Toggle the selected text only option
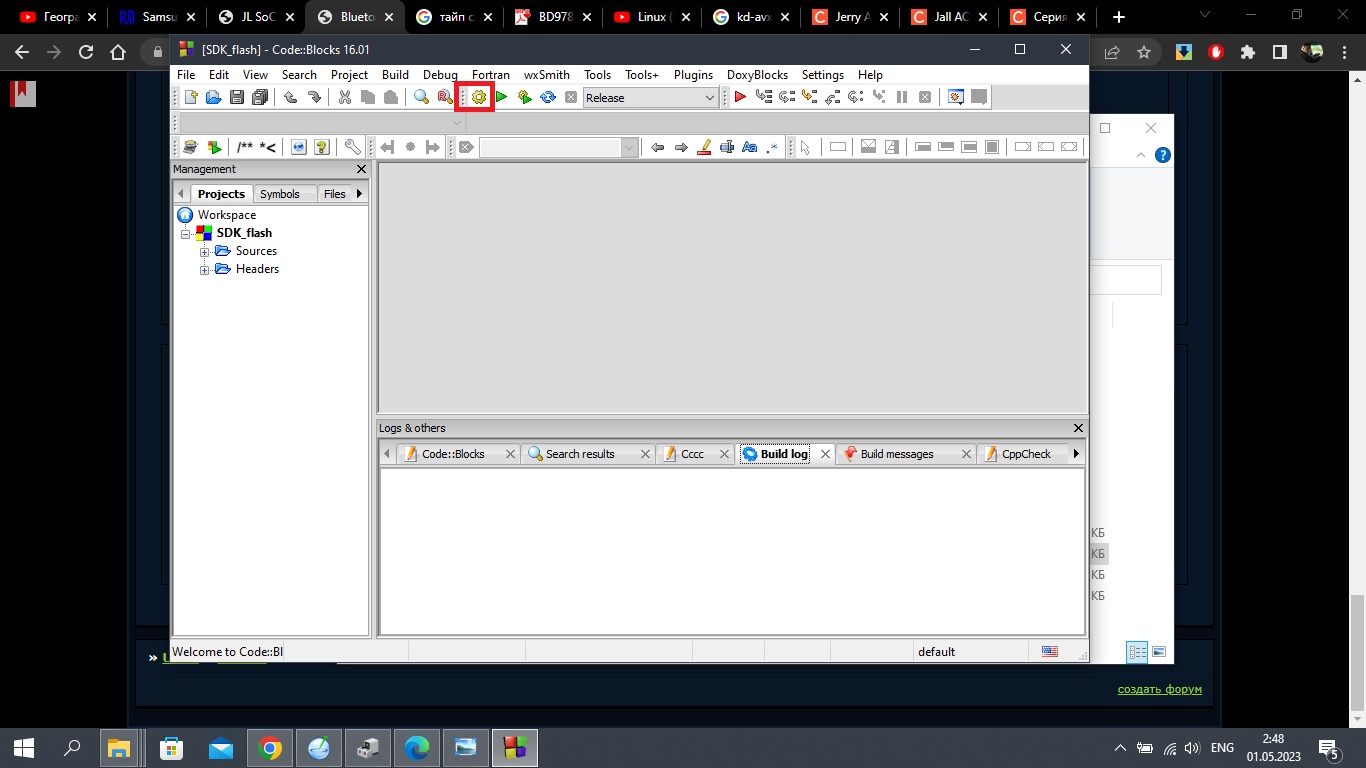 click(727, 147)
